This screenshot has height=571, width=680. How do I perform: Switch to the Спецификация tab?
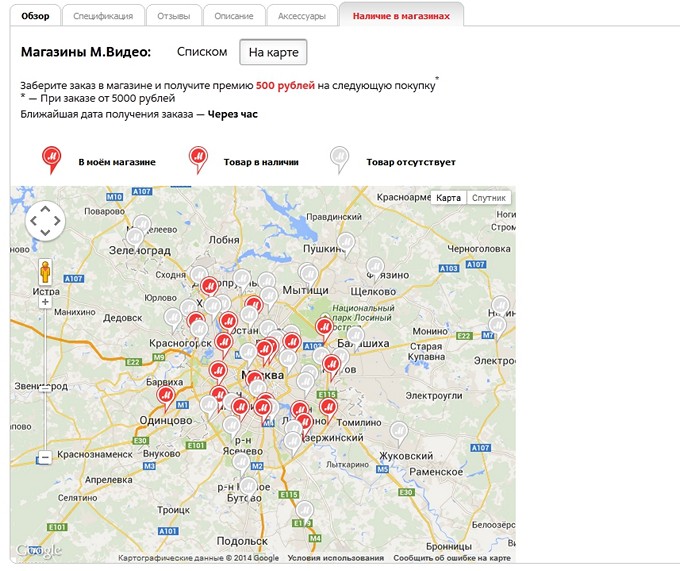[x=103, y=16]
